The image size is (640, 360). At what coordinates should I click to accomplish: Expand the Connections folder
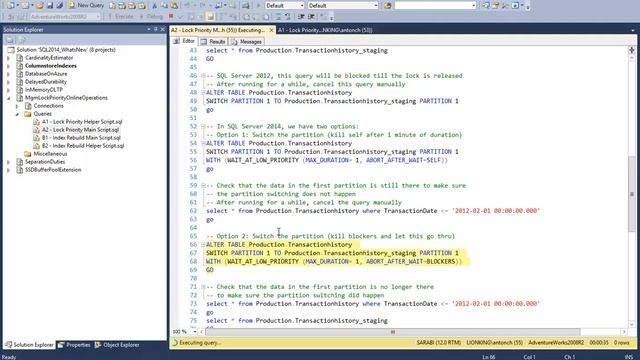[x=17, y=106]
